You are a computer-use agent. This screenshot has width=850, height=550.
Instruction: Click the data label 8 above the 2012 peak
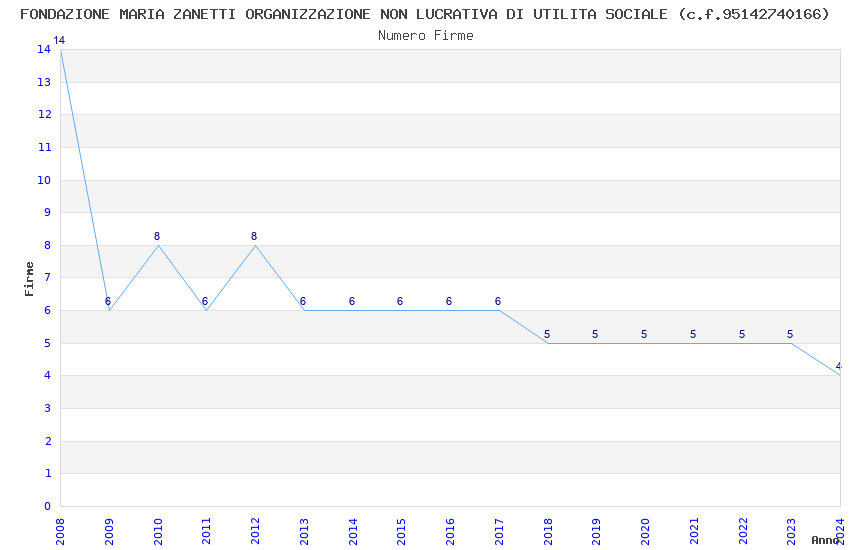point(254,236)
